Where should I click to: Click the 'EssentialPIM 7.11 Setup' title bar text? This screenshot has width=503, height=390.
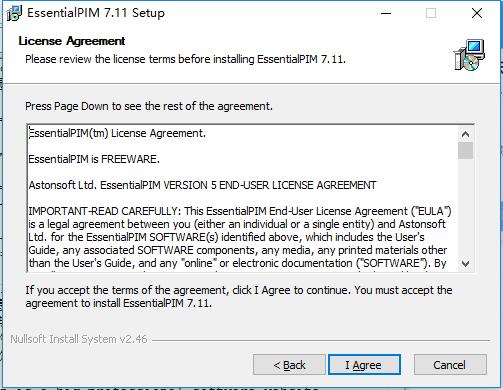coord(96,13)
